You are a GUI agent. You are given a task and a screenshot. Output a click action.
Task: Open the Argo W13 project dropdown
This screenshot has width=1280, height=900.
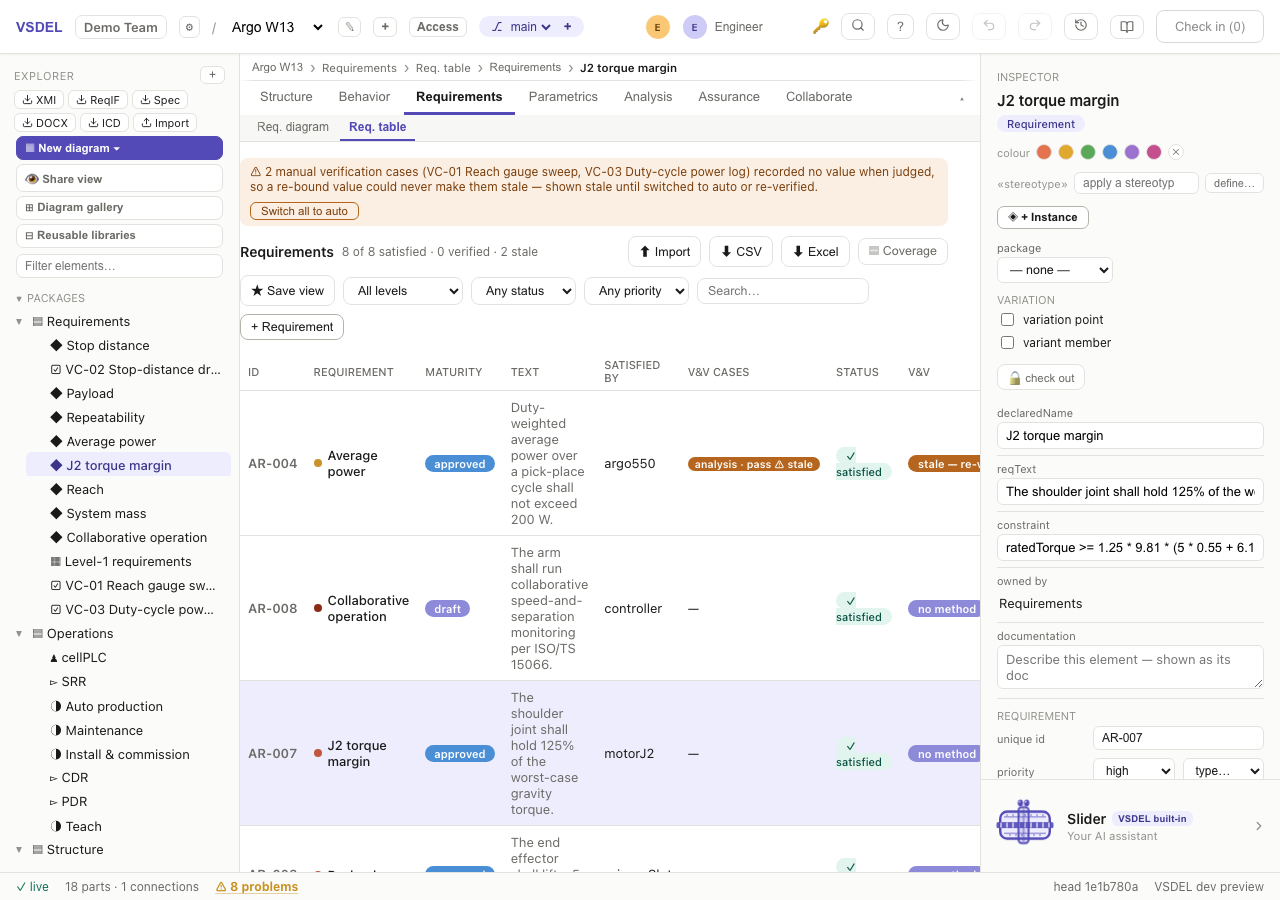click(x=278, y=27)
